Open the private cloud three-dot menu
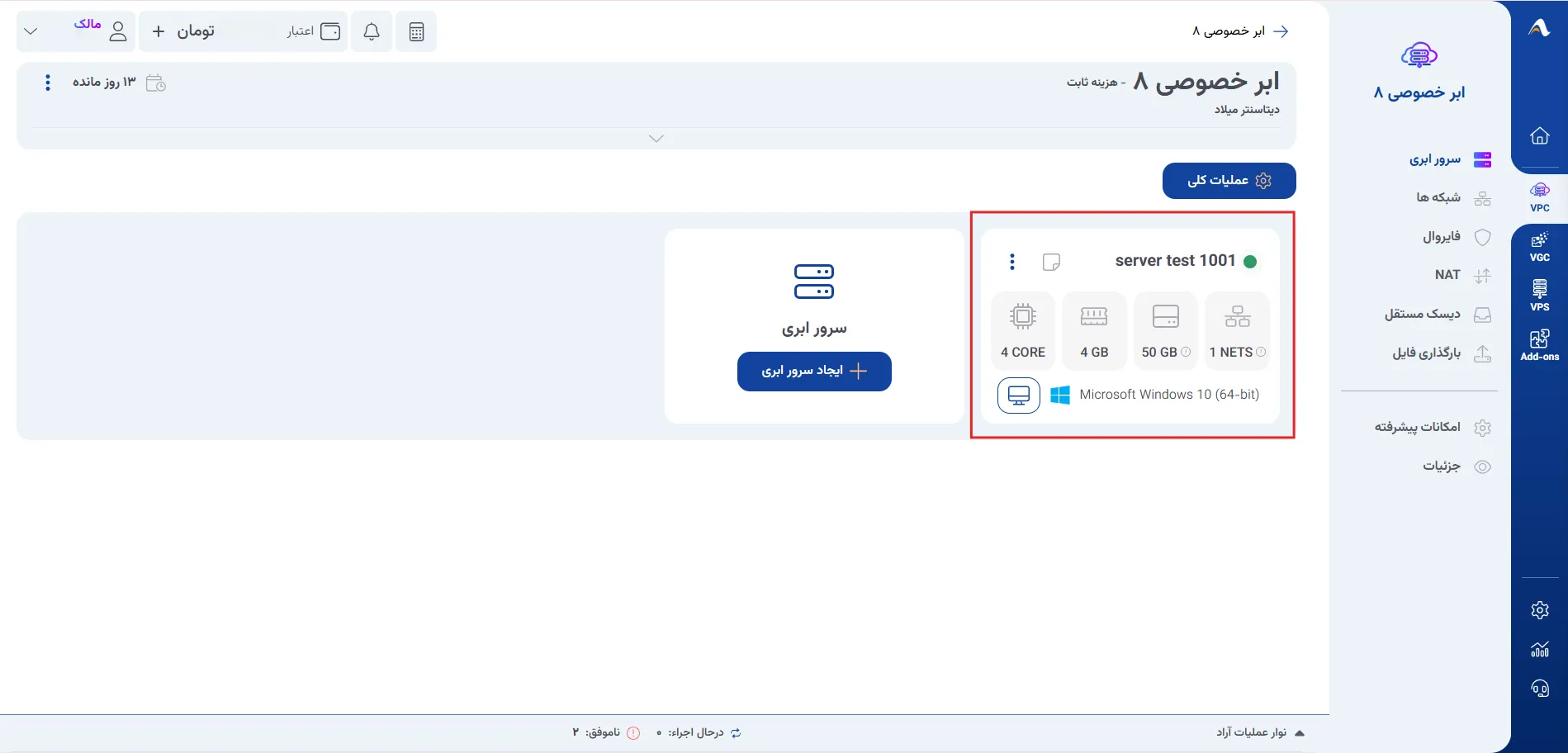Viewport: 1568px width, 753px height. pos(48,83)
